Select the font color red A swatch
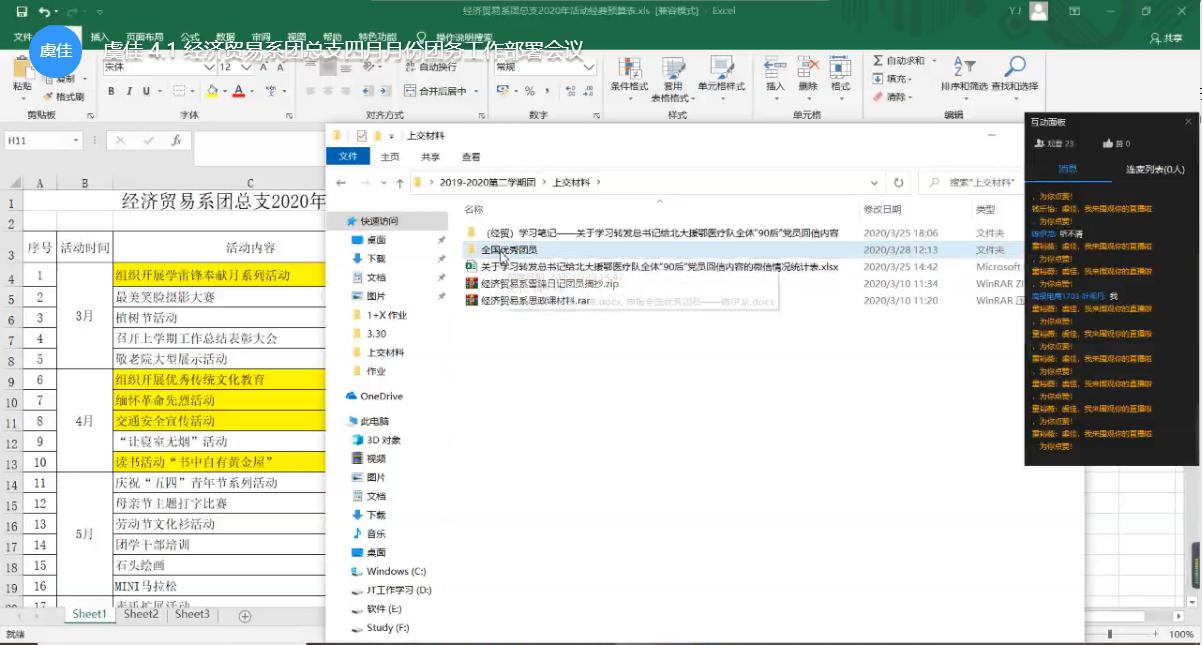The height and width of the screenshot is (645, 1202). click(238, 91)
